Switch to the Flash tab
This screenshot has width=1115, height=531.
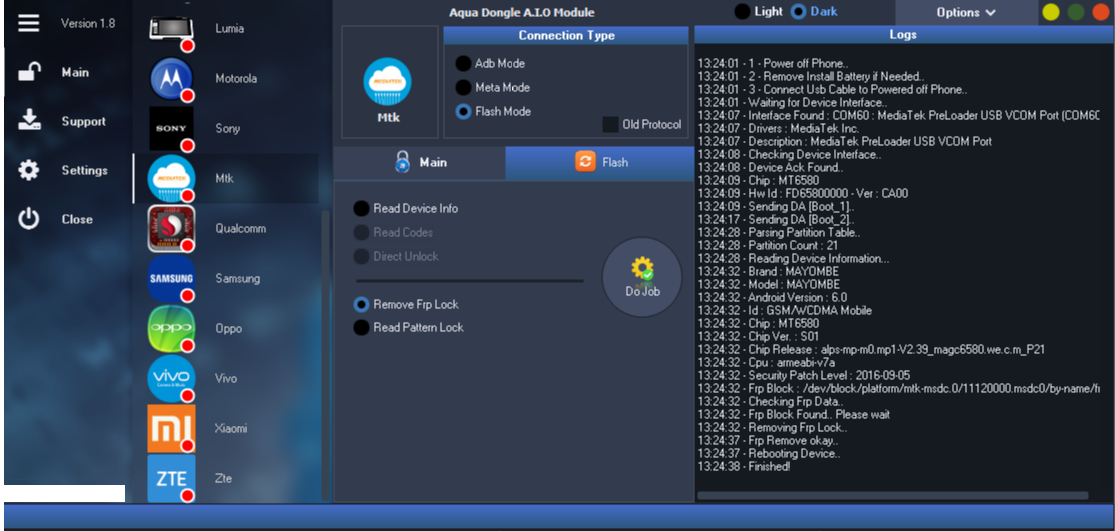pos(599,162)
